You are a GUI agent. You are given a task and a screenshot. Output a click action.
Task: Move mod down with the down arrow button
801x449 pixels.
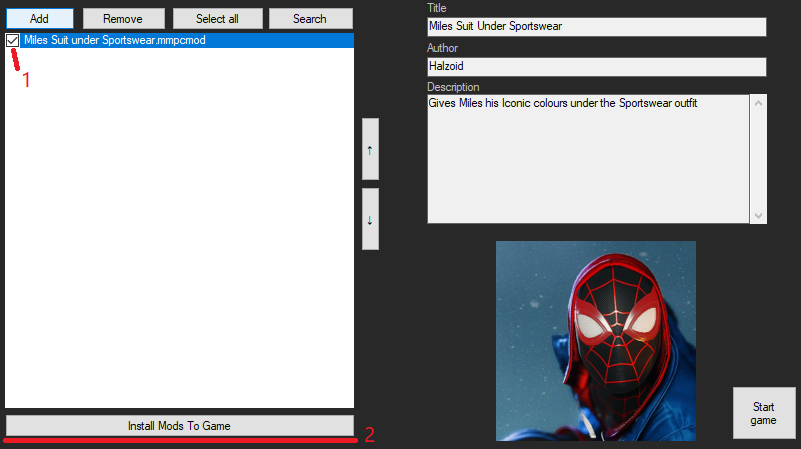[370, 219]
